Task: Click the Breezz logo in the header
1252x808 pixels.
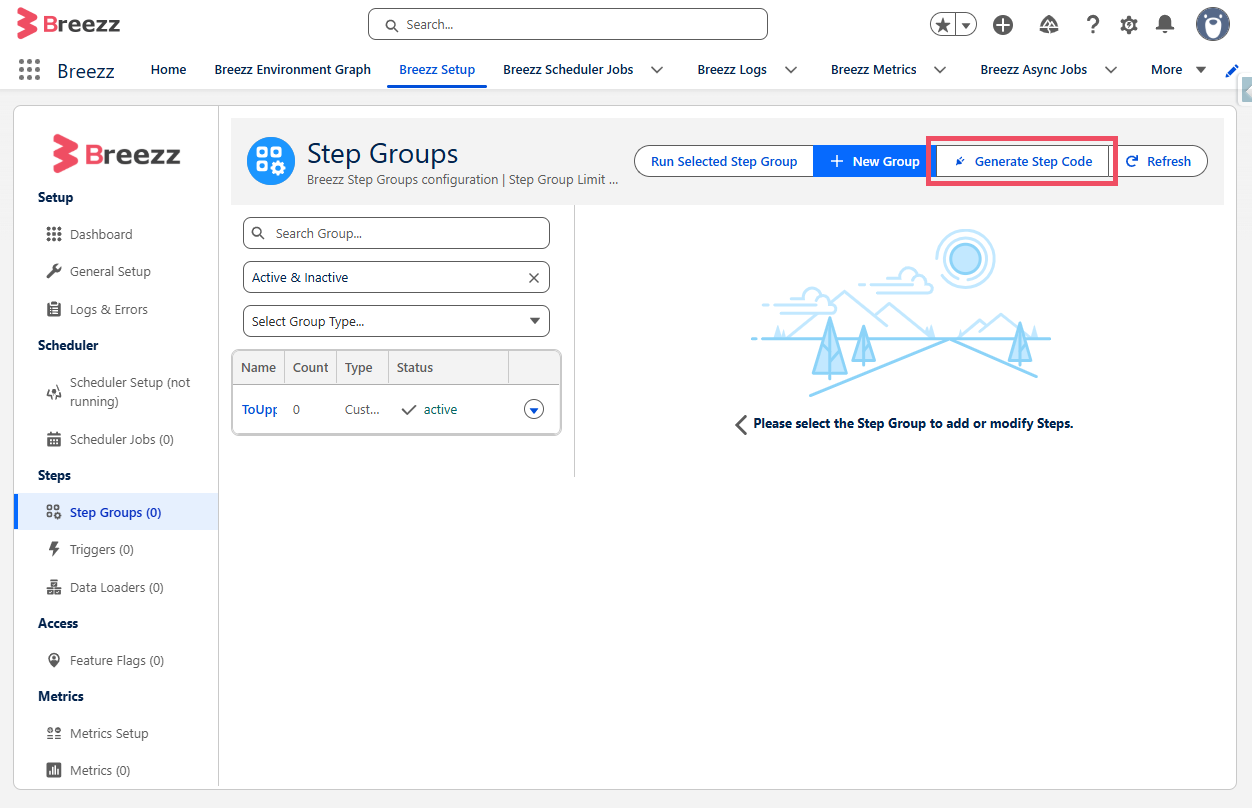Action: click(x=68, y=23)
